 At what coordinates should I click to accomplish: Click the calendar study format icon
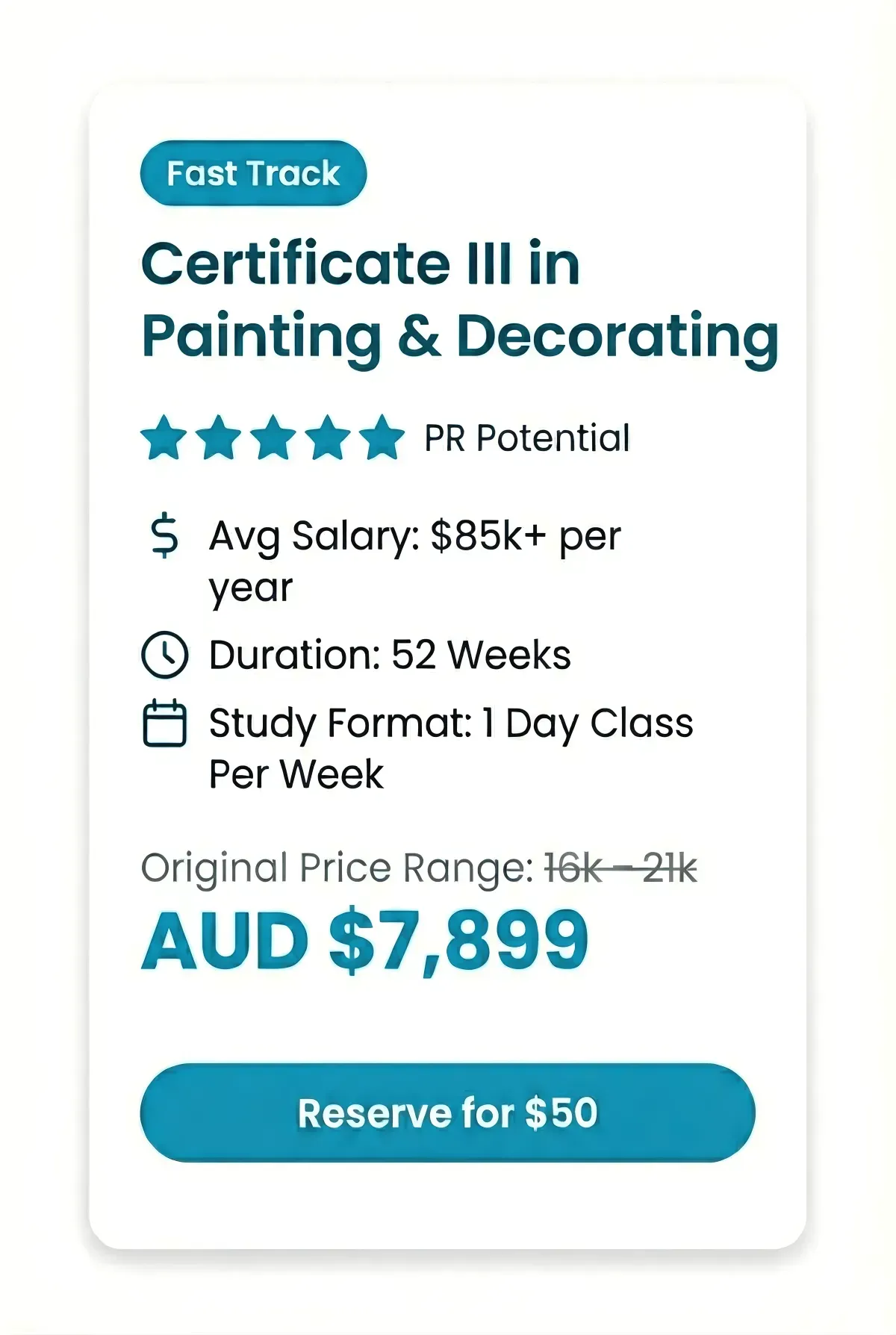[x=164, y=723]
